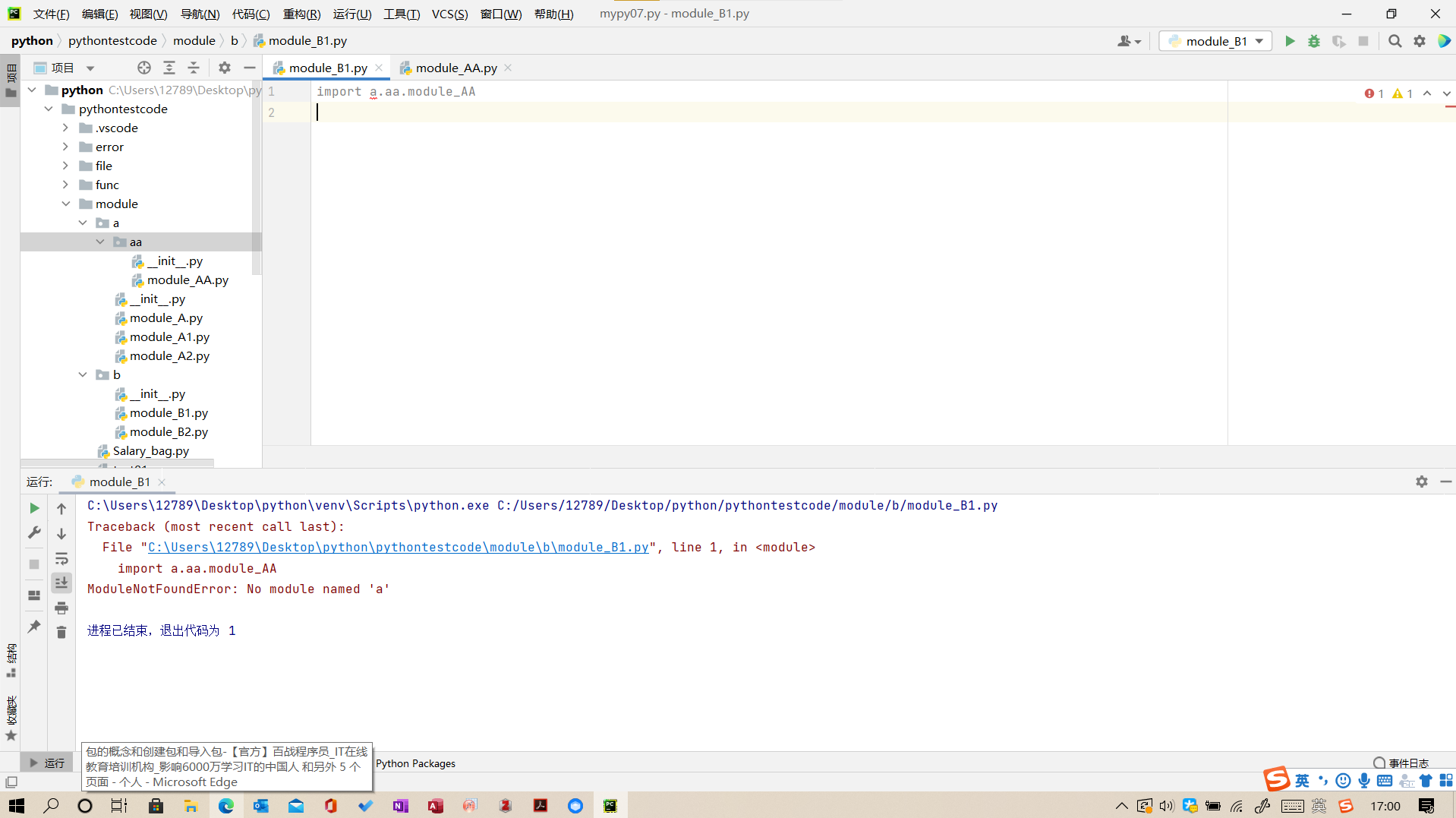Clear the console output trash icon
This screenshot has width=1456, height=818.
61,632
